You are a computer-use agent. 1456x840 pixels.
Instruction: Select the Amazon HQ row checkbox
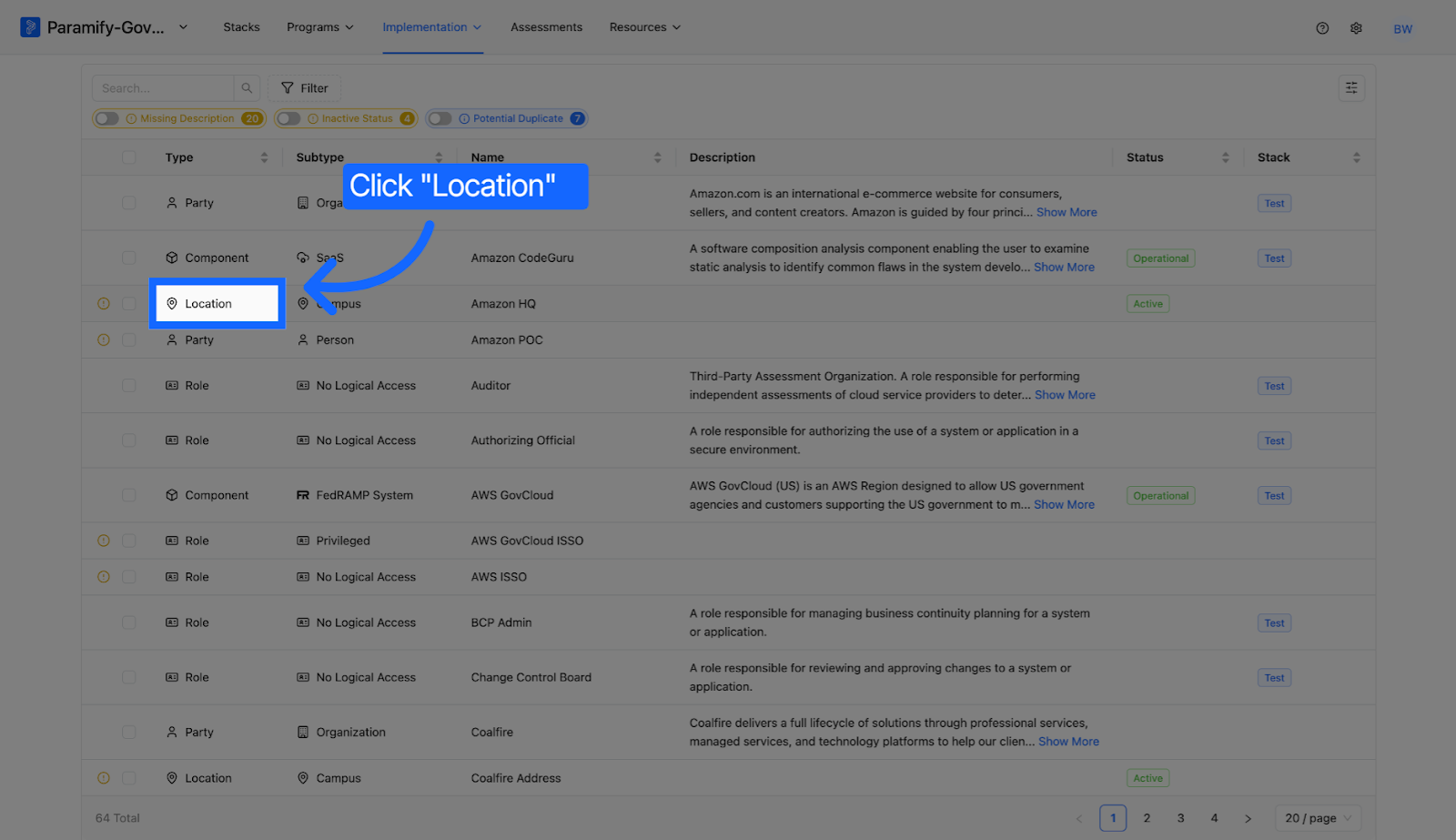pyautogui.click(x=129, y=304)
